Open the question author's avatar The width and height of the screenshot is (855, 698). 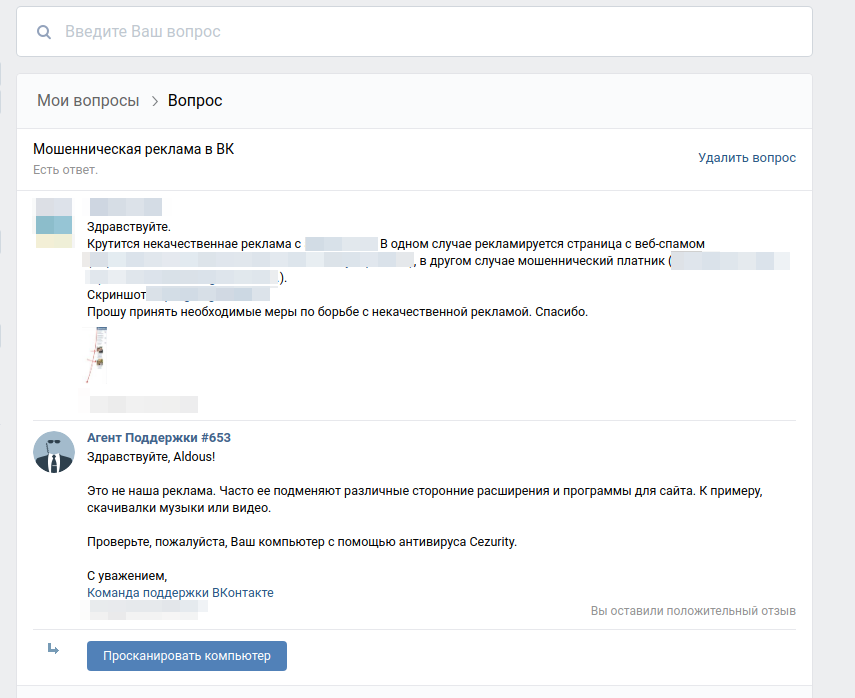point(53,222)
